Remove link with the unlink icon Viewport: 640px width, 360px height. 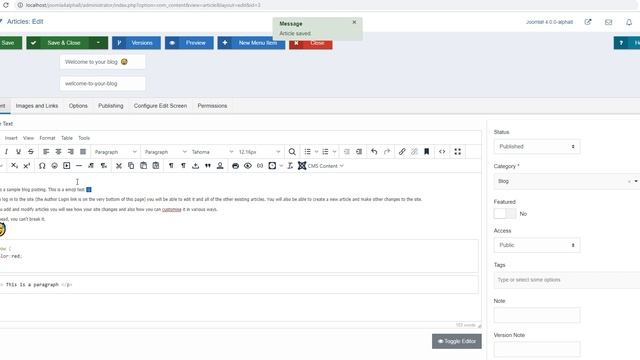point(414,152)
